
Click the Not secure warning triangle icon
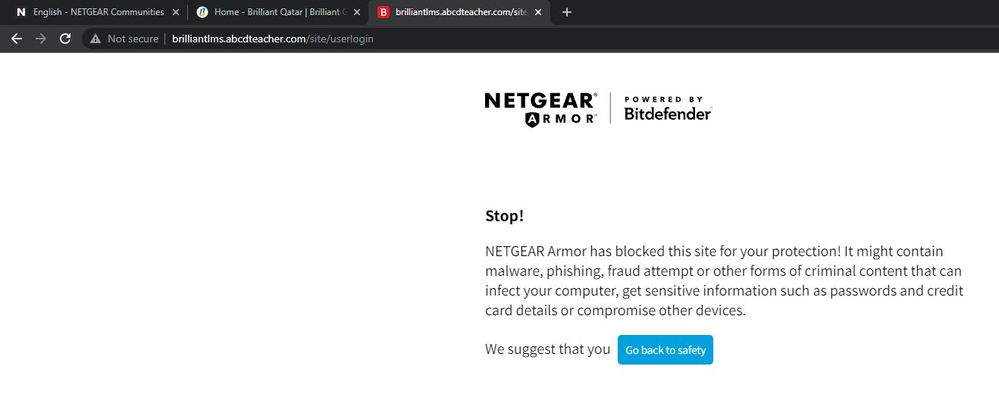pyautogui.click(x=95, y=39)
